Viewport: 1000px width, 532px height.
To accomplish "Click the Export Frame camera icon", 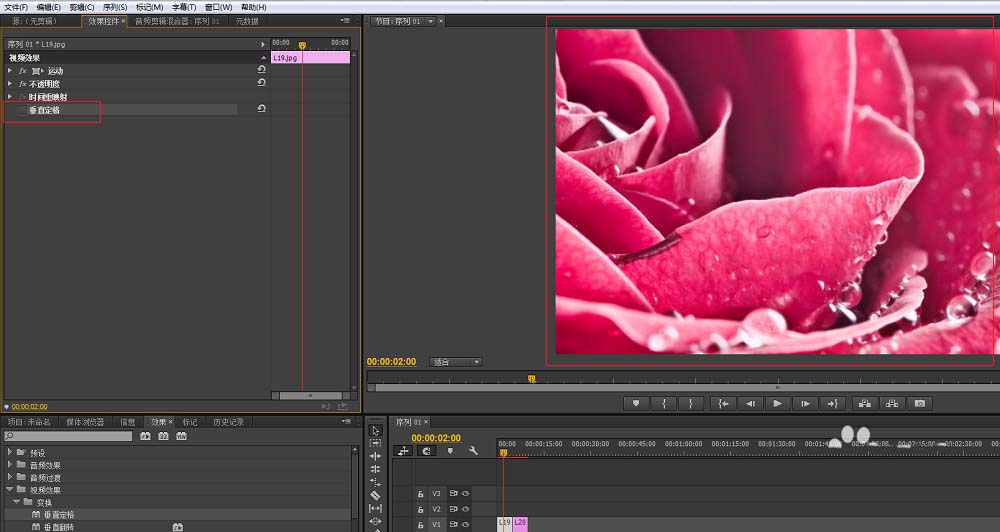I will tap(920, 403).
